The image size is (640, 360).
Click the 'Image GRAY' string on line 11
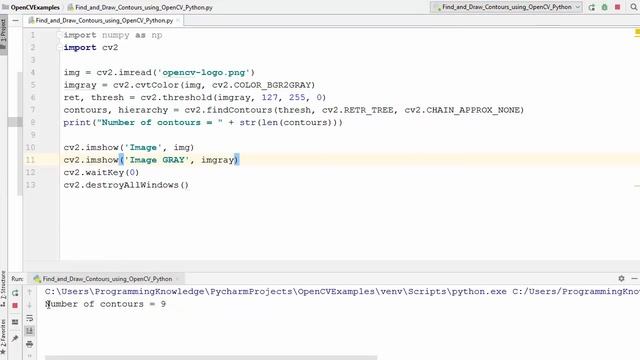coord(157,160)
